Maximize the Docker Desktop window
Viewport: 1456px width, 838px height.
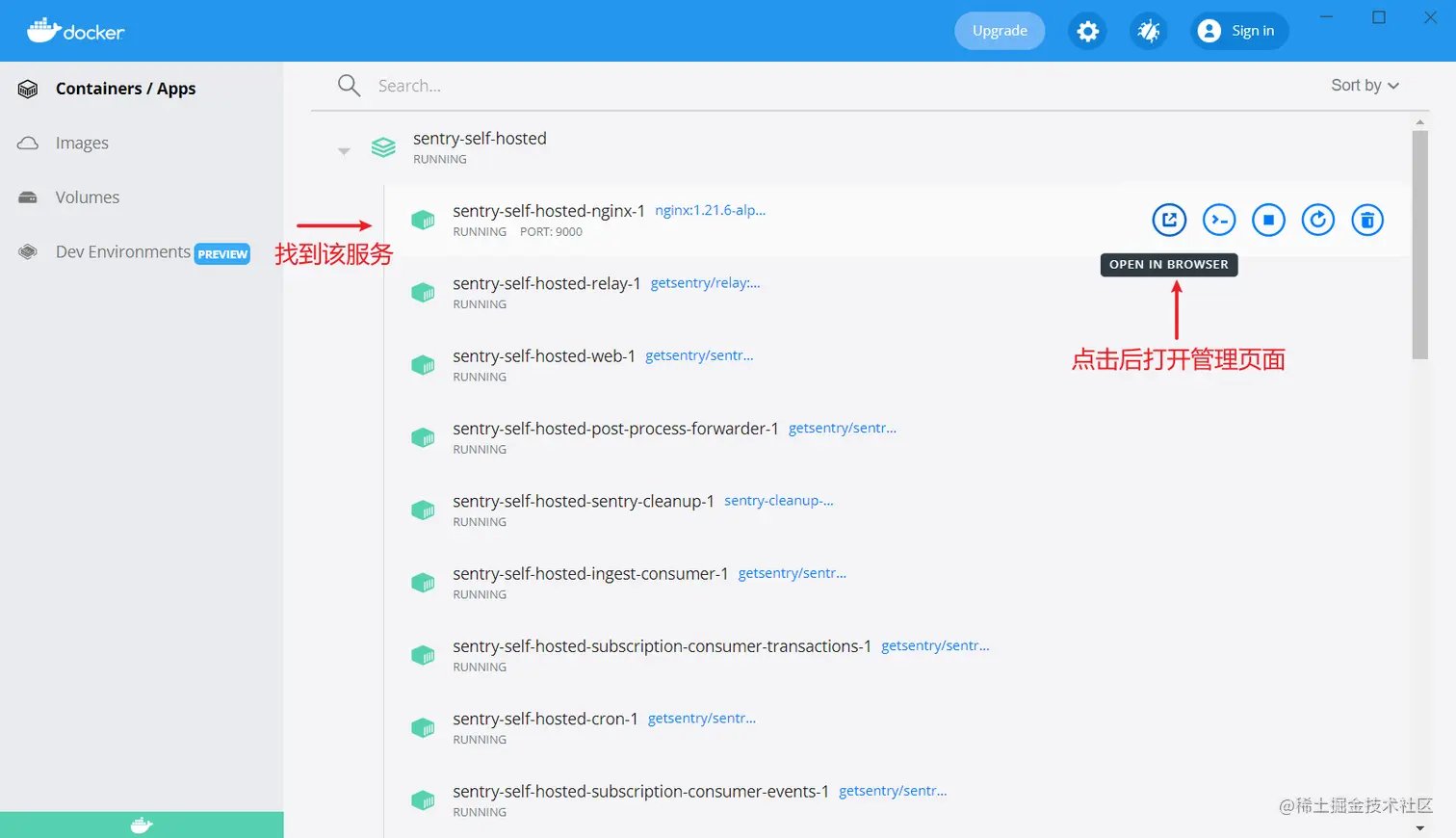point(1379,17)
